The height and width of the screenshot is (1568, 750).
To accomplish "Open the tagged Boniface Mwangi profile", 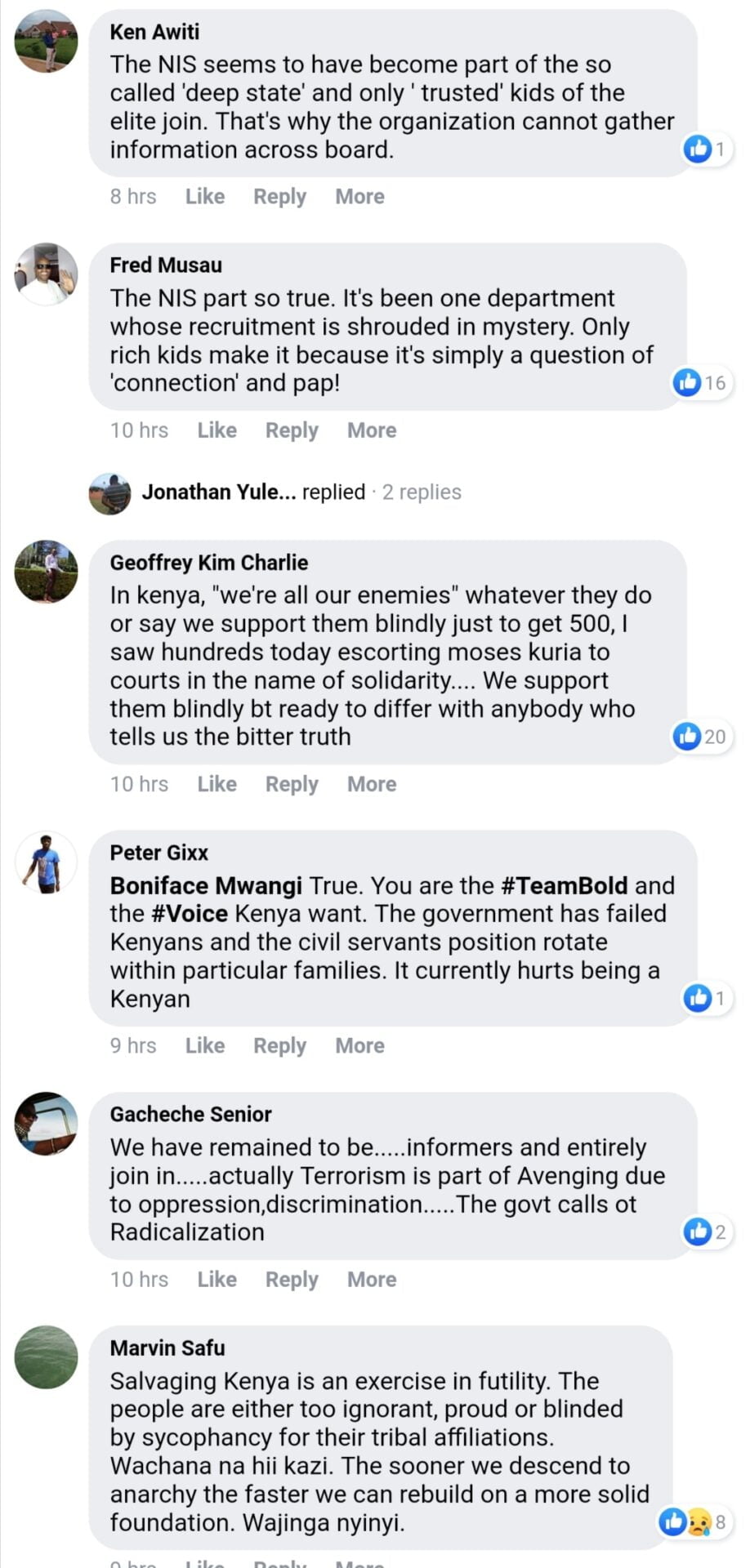I will coord(206,886).
